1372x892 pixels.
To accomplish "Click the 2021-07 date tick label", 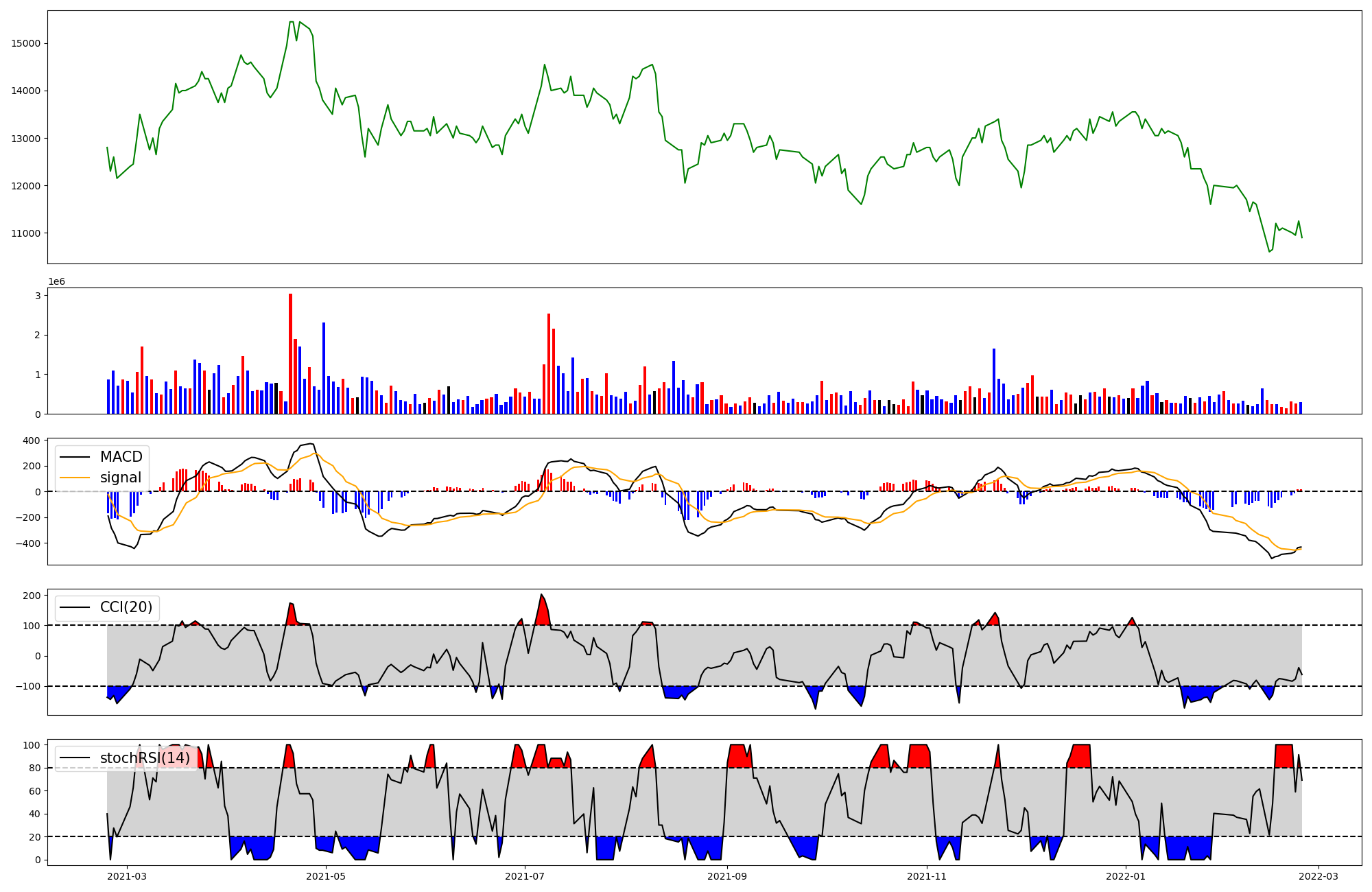I will tap(525, 876).
